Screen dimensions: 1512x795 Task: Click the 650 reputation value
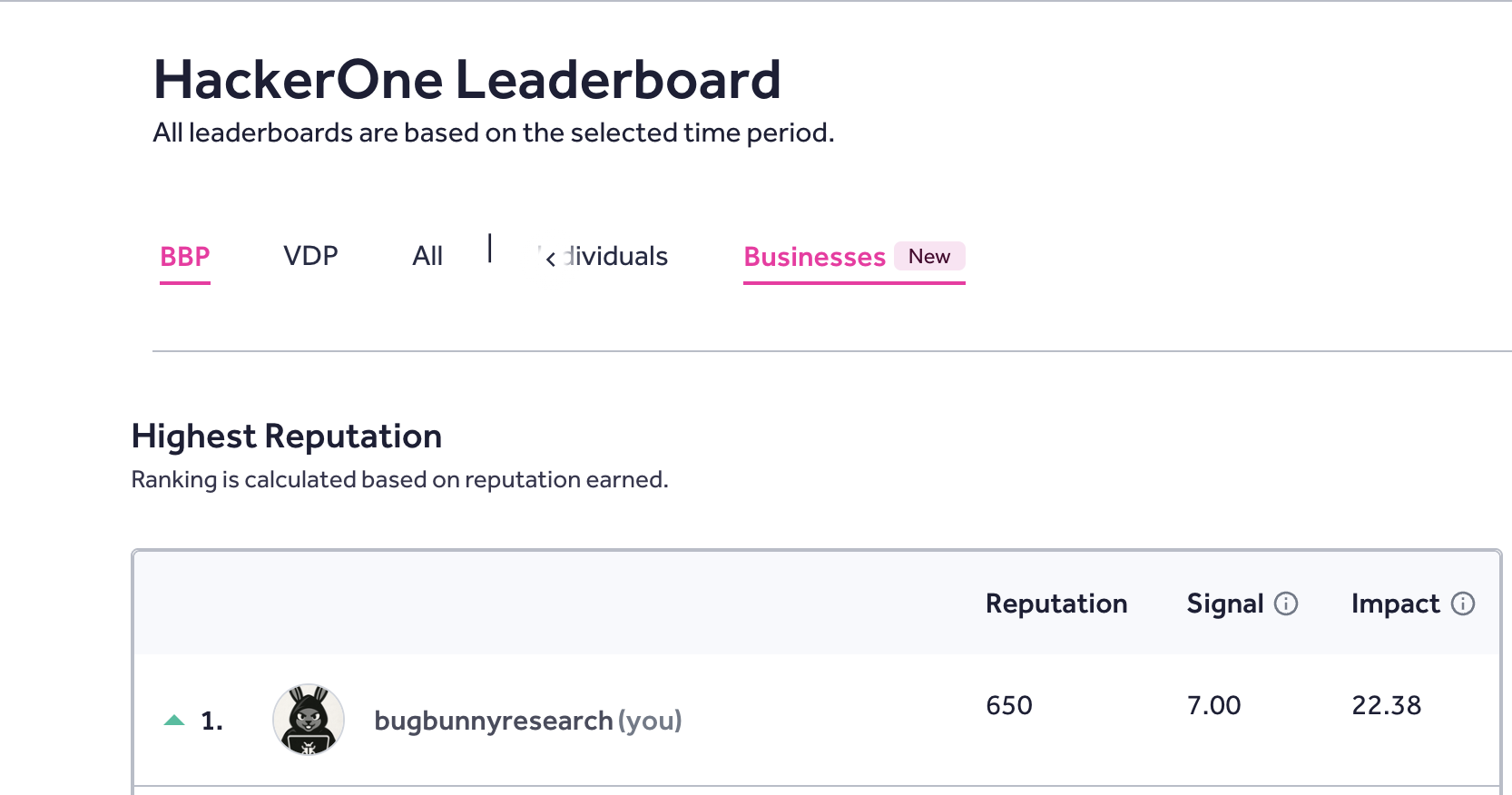[x=1009, y=705]
